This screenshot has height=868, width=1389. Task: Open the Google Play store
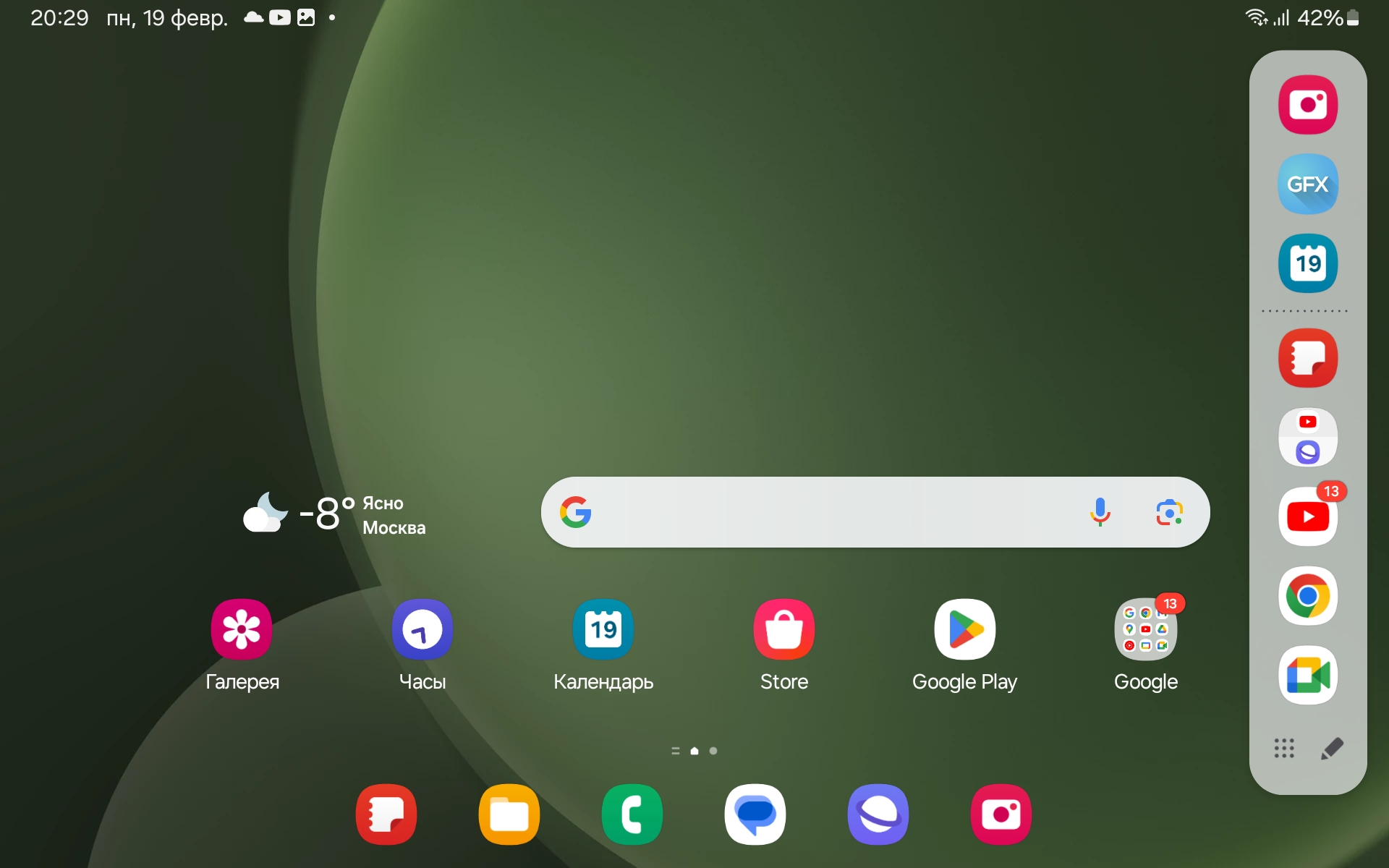coord(964,629)
